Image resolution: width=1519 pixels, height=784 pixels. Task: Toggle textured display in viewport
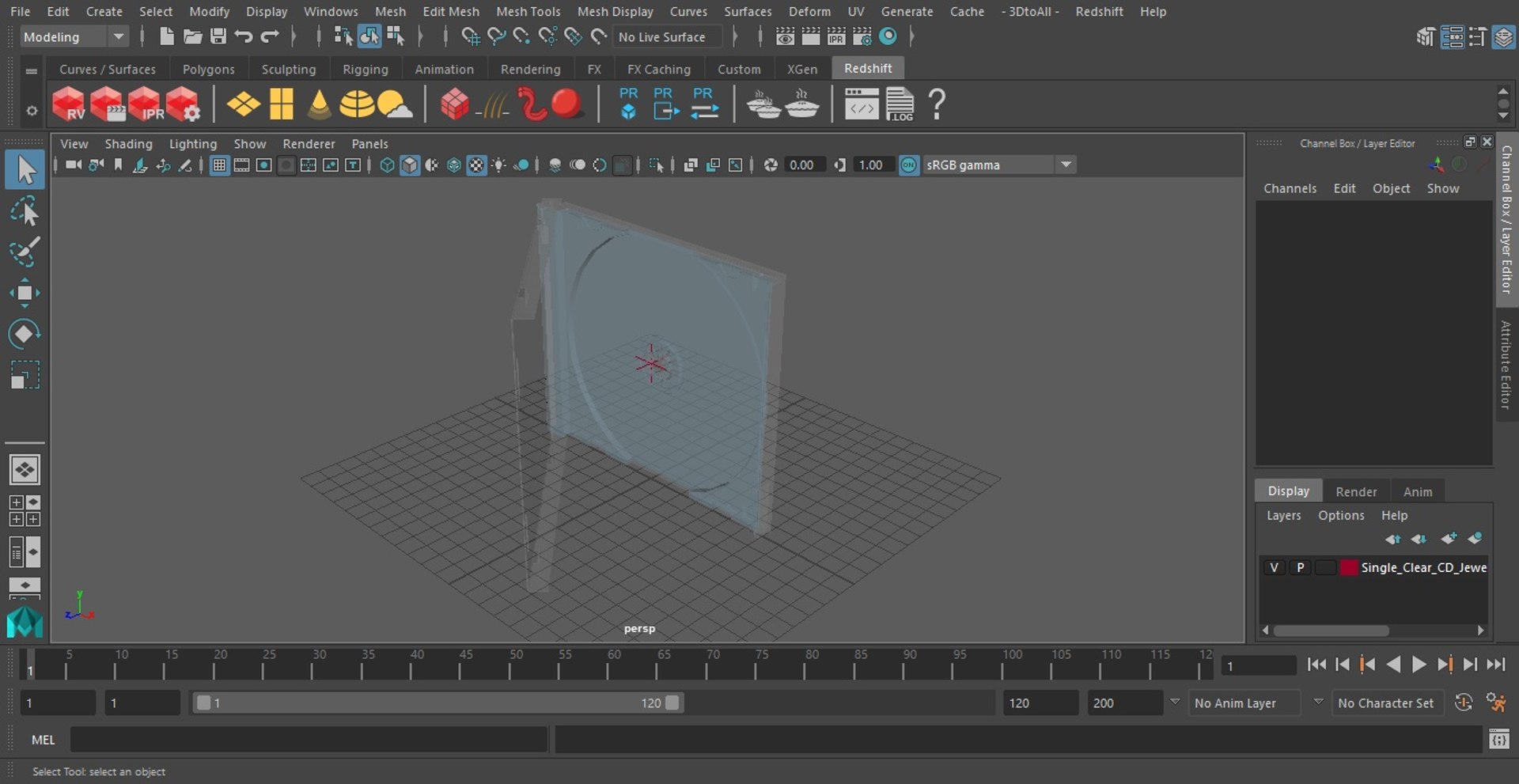pyautogui.click(x=476, y=165)
